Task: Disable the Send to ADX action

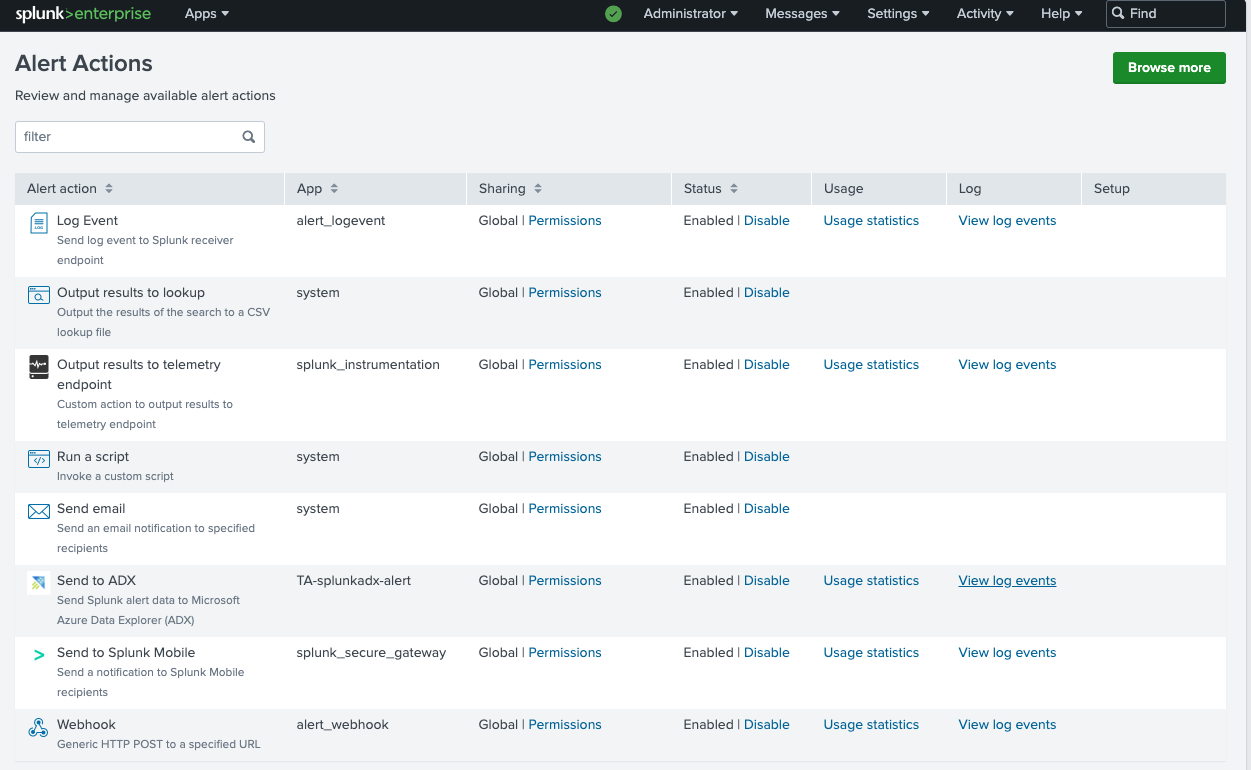Action: tap(767, 581)
